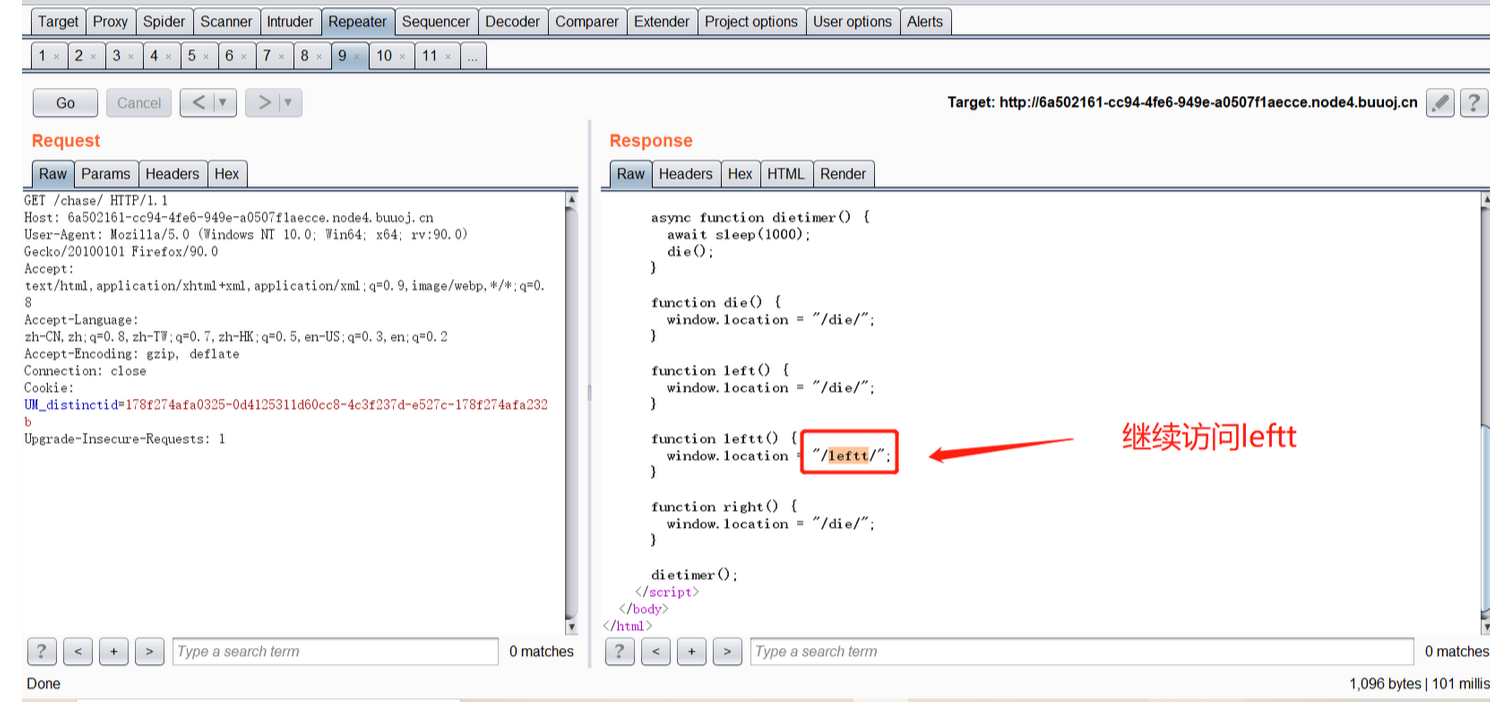Close Repeater tab 11
Image resolution: width=1490 pixels, height=702 pixels.
[448, 57]
